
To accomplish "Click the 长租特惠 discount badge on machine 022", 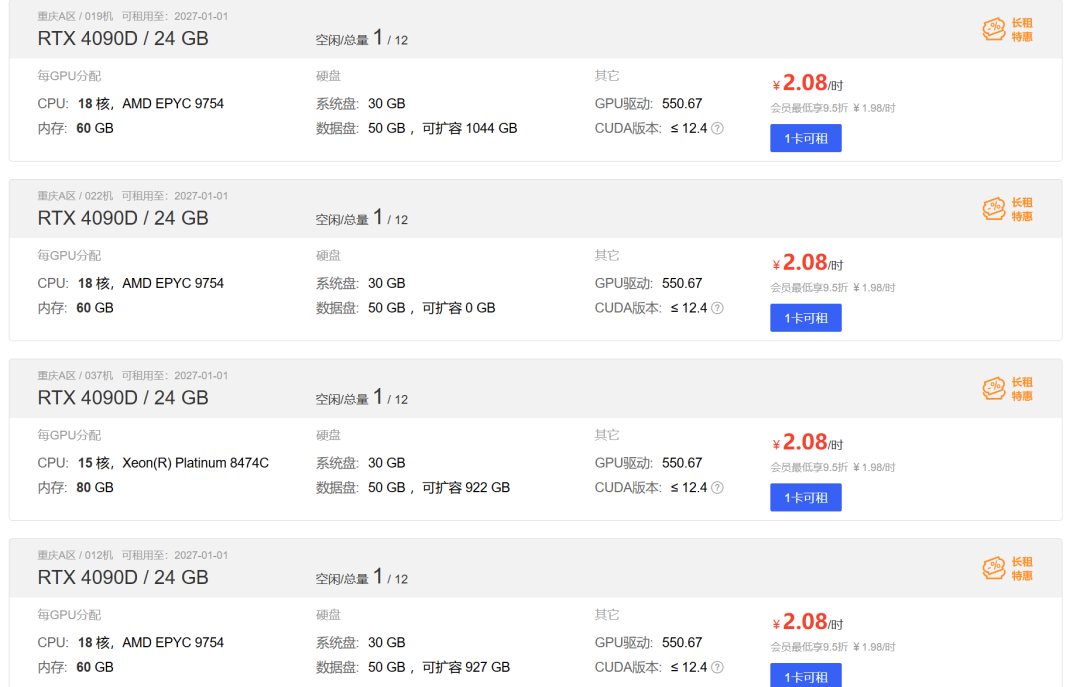I will pyautogui.click(x=1008, y=209).
